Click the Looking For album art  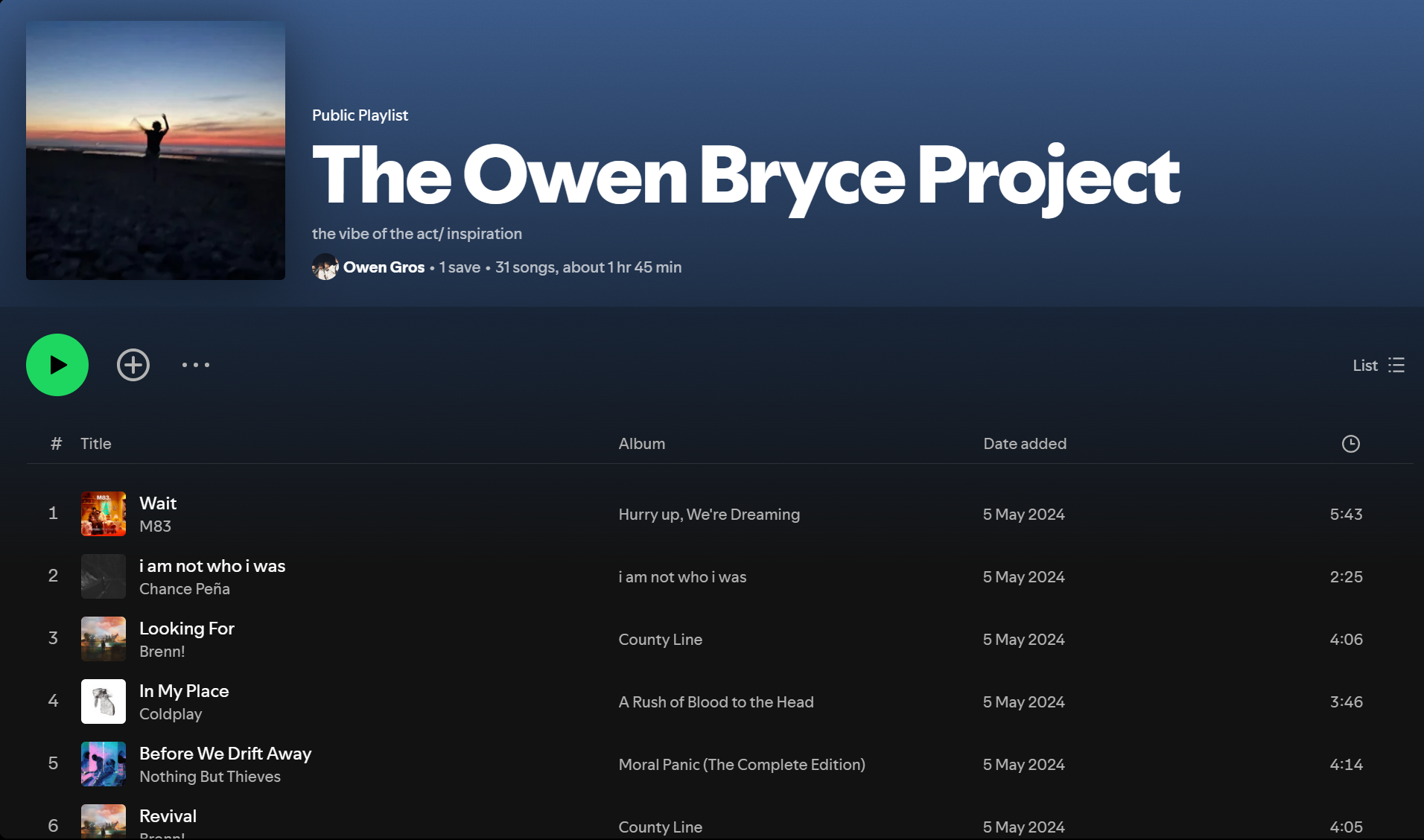click(104, 639)
